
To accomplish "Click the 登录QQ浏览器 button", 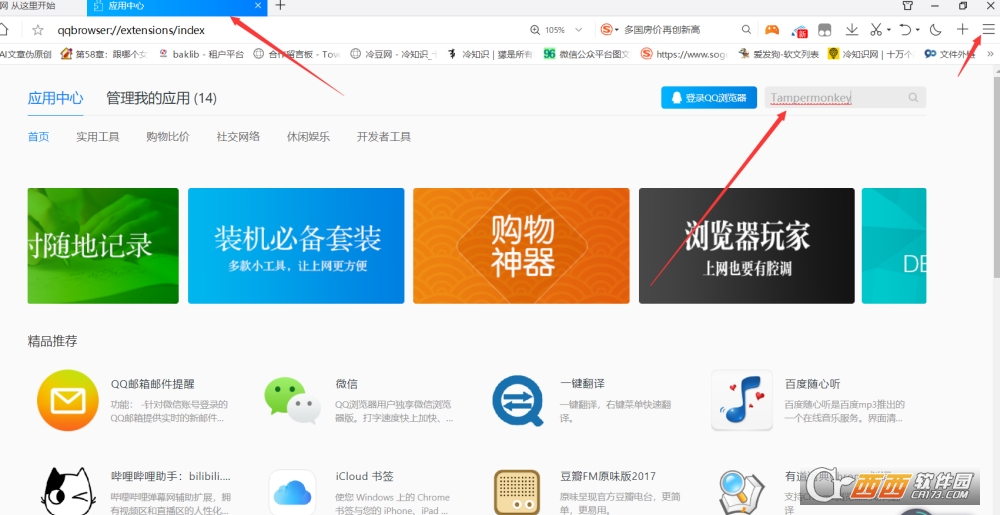I will coord(709,98).
